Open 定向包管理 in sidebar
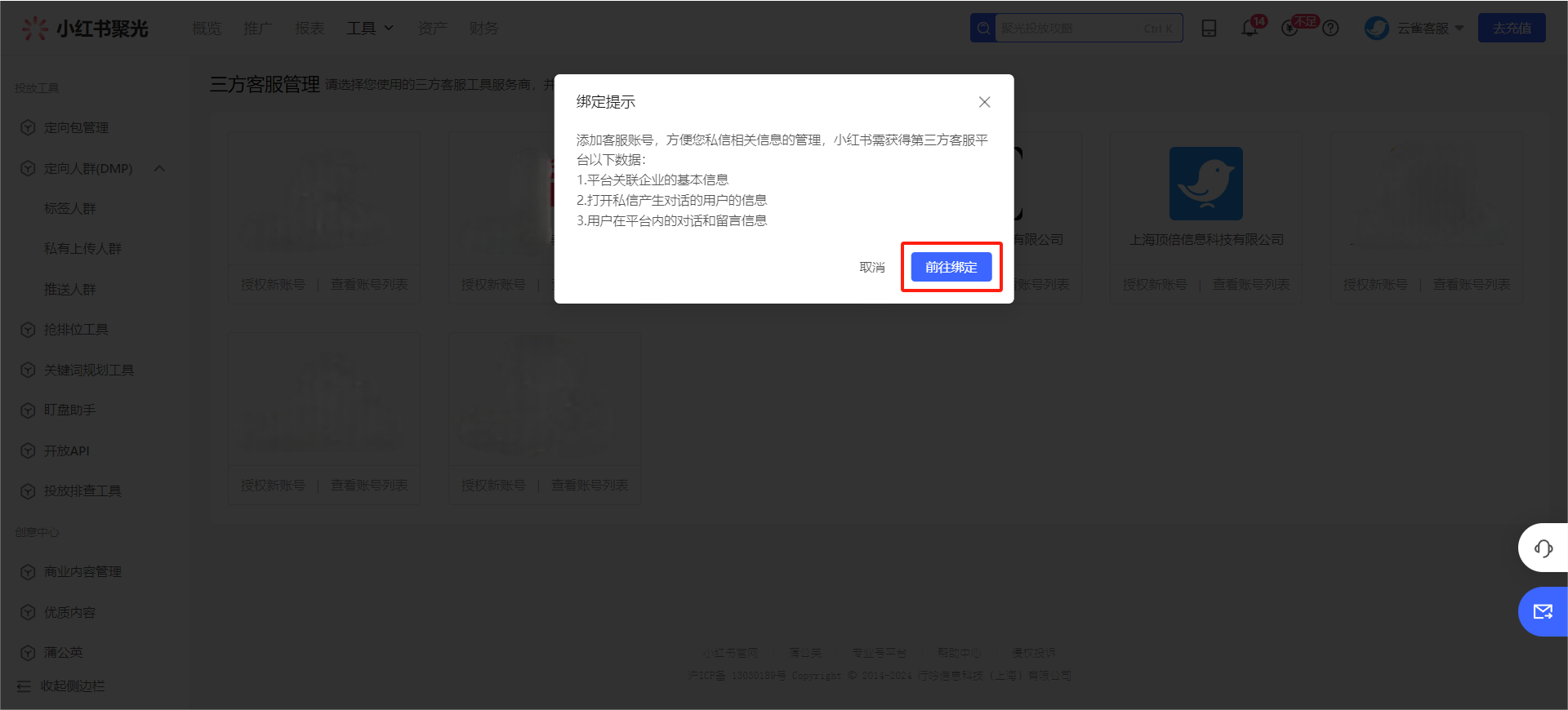Image resolution: width=1568 pixels, height=710 pixels. pos(76,127)
